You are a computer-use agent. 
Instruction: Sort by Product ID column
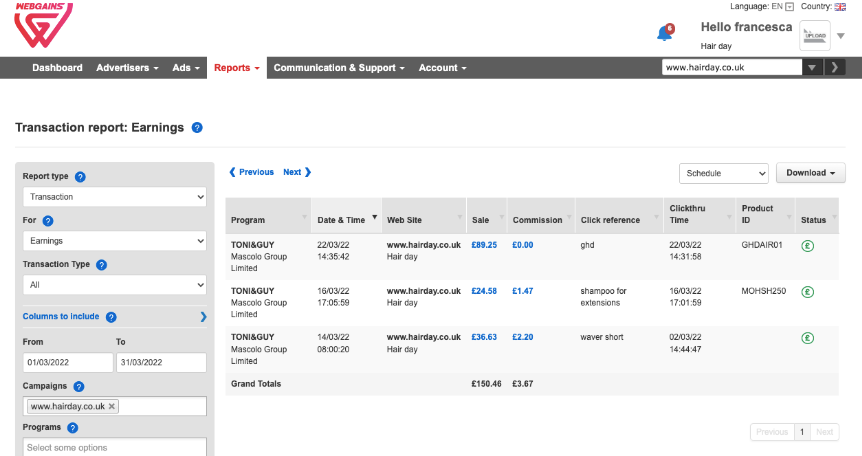pyautogui.click(x=765, y=216)
